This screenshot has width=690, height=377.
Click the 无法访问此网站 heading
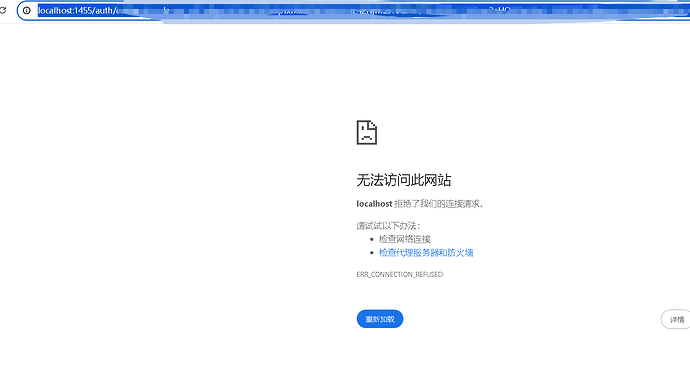(404, 180)
